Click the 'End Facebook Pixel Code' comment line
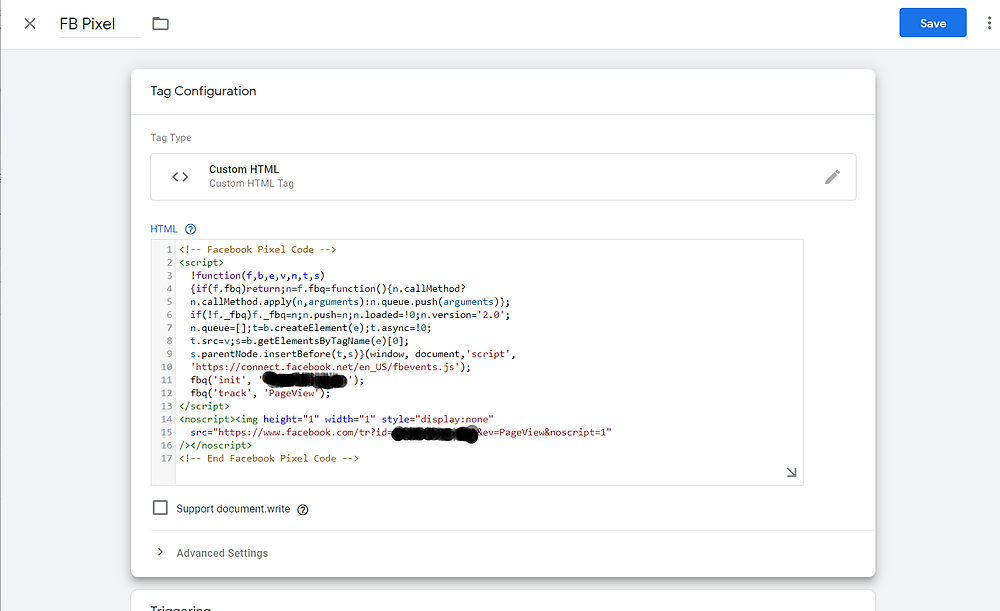1000x611 pixels. (x=268, y=458)
